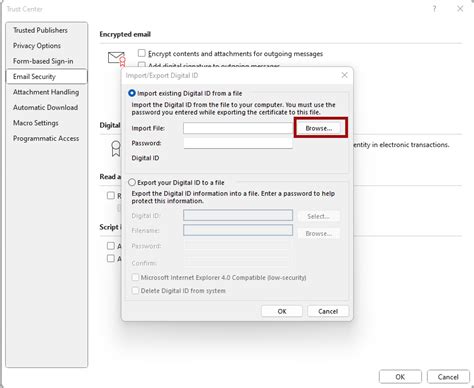The width and height of the screenshot is (474, 388).
Task: Click the Password field under Import File
Action: click(x=238, y=143)
